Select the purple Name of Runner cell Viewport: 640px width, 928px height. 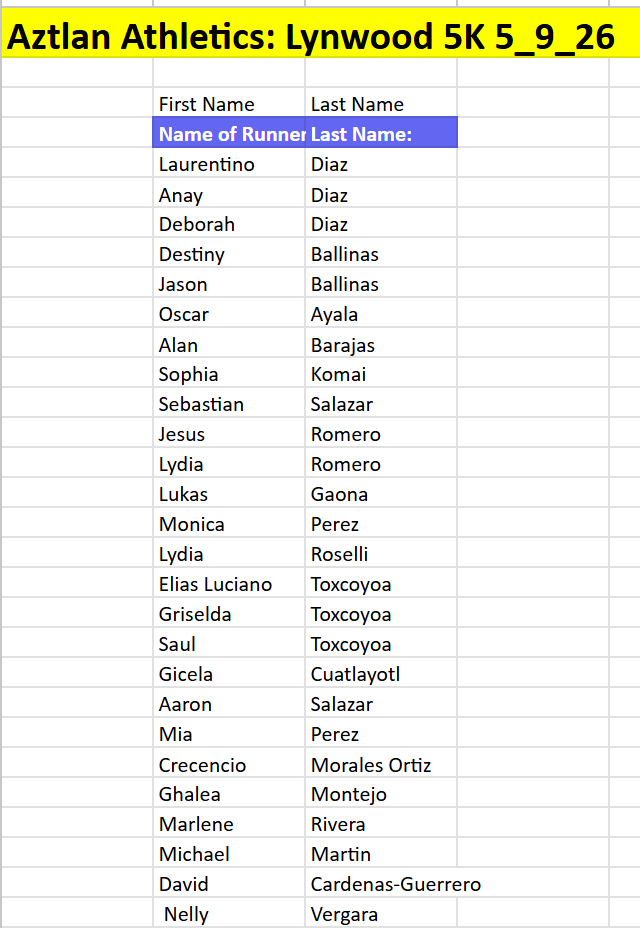229,133
